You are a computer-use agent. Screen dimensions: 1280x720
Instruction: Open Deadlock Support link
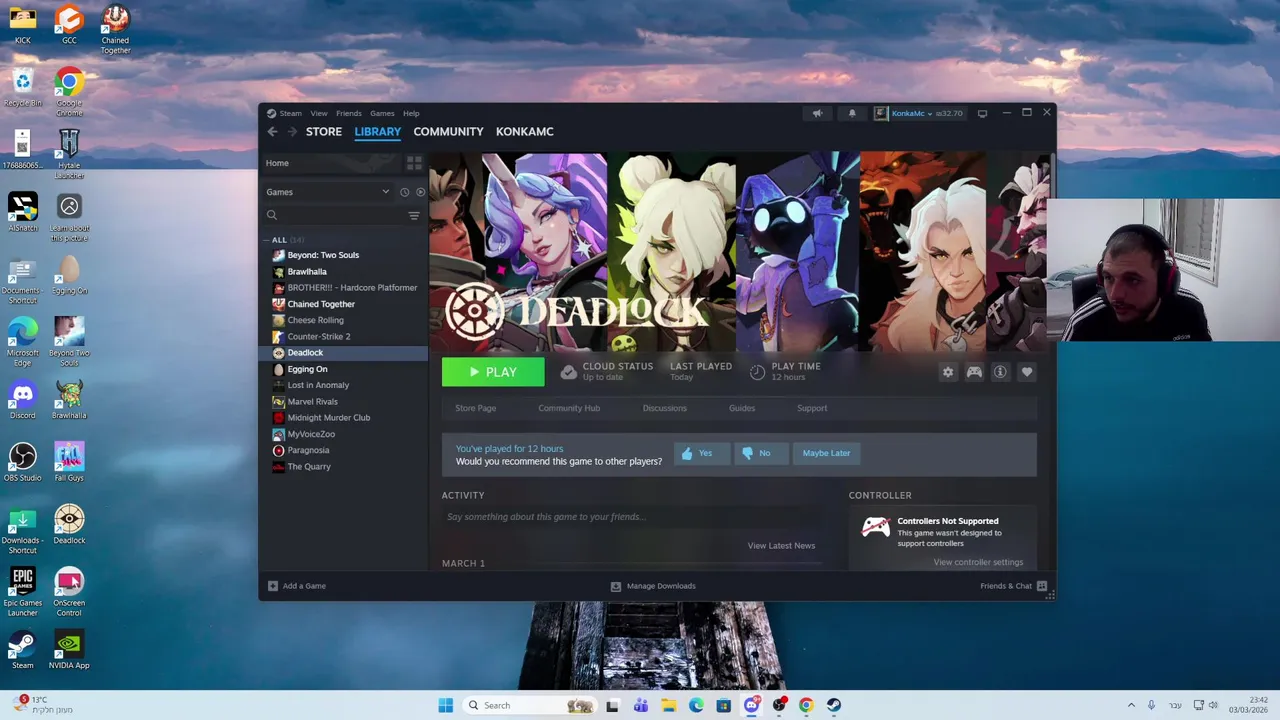pyautogui.click(x=812, y=408)
